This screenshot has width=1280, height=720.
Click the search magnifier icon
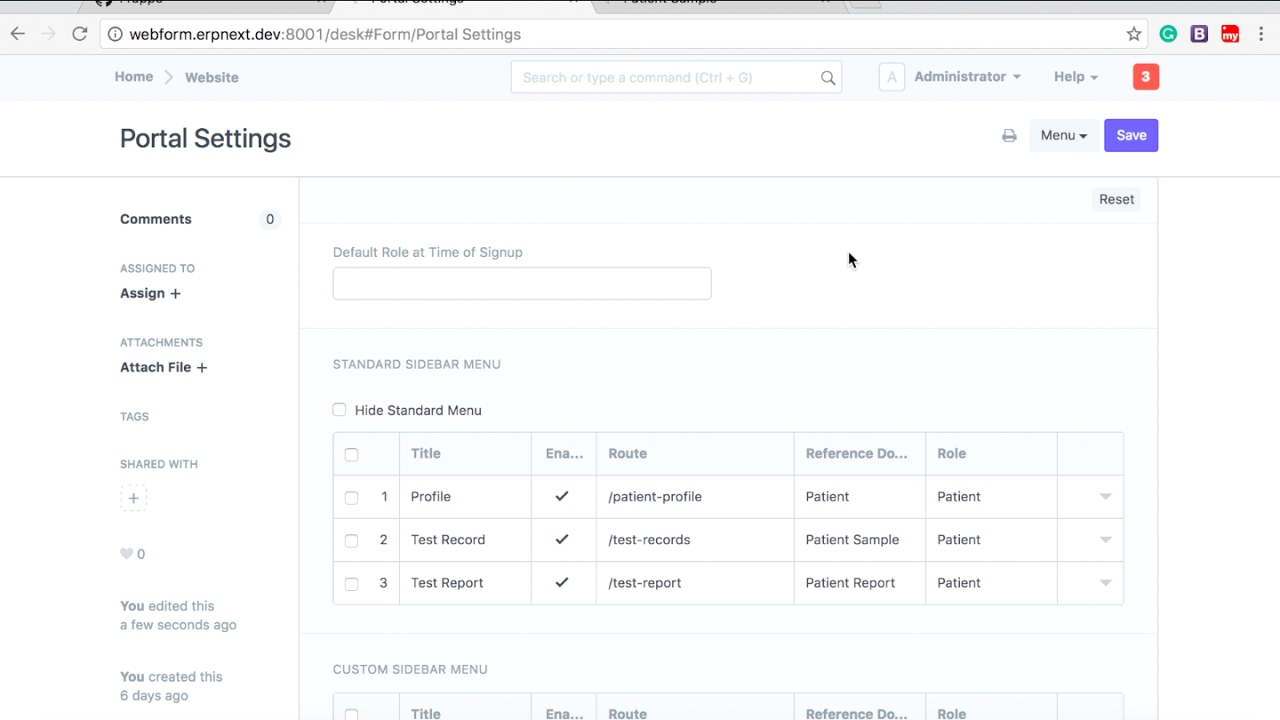(x=828, y=77)
